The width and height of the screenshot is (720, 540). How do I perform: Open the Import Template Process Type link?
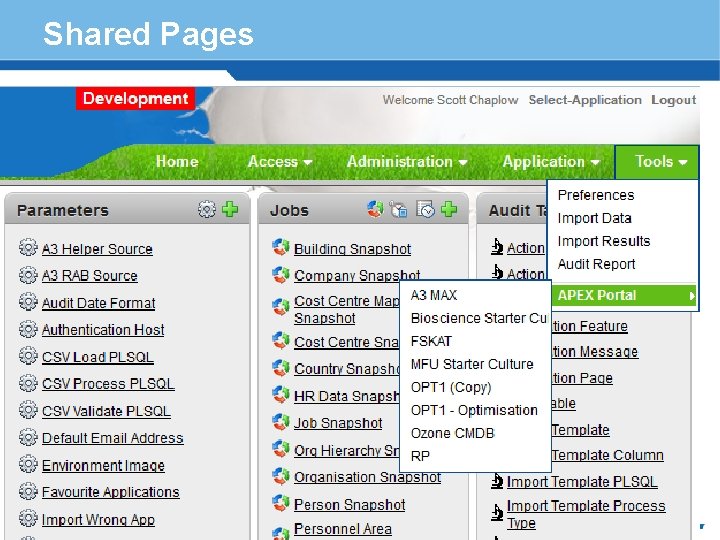point(586,514)
